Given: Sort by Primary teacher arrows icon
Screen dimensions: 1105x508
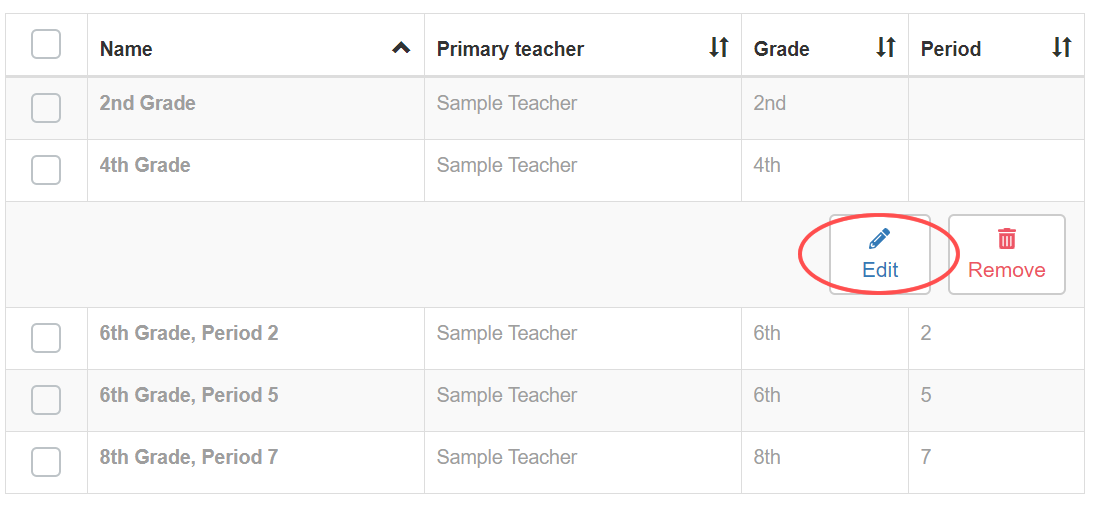Looking at the screenshot, I should (x=718, y=47).
